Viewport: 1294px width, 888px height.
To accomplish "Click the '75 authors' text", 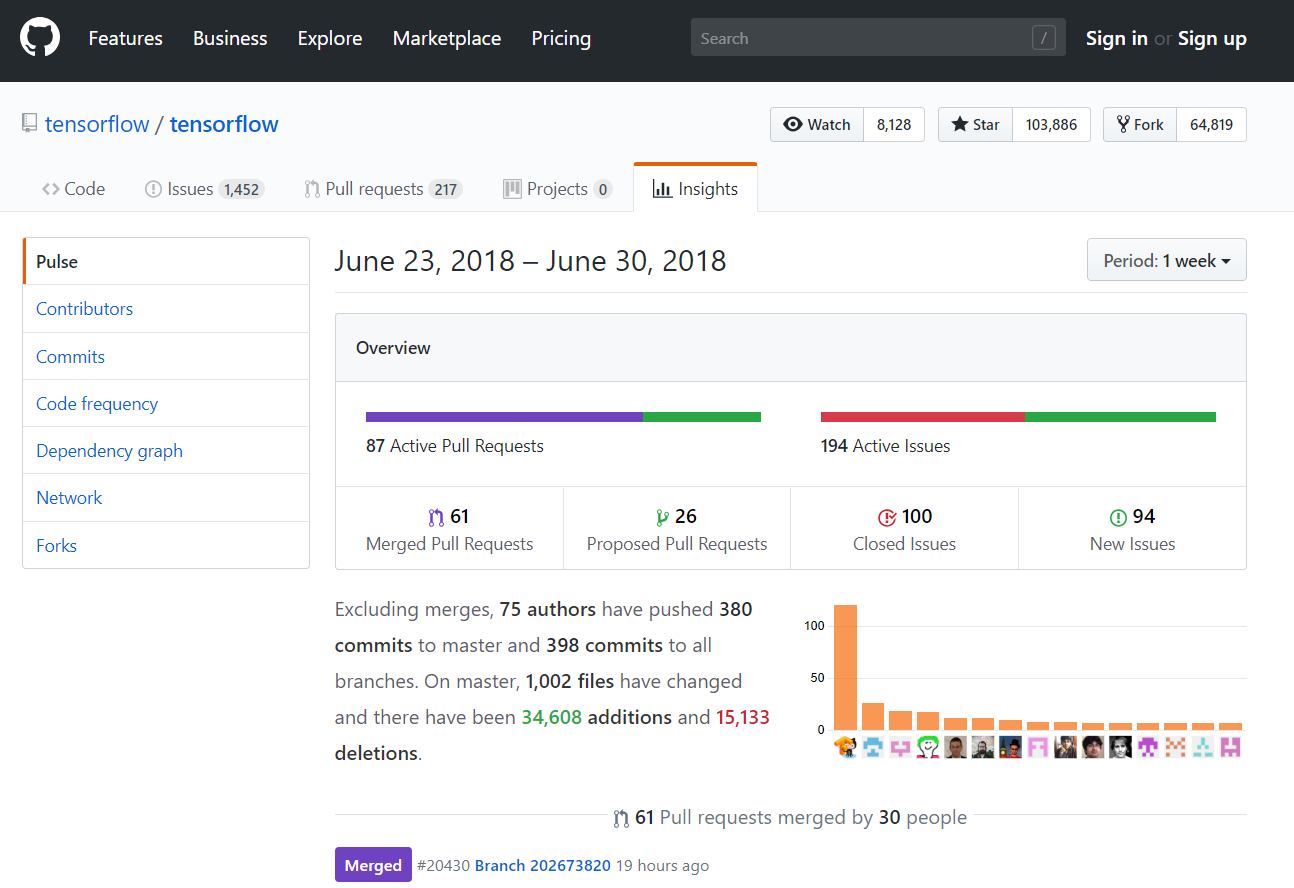I will 548,609.
